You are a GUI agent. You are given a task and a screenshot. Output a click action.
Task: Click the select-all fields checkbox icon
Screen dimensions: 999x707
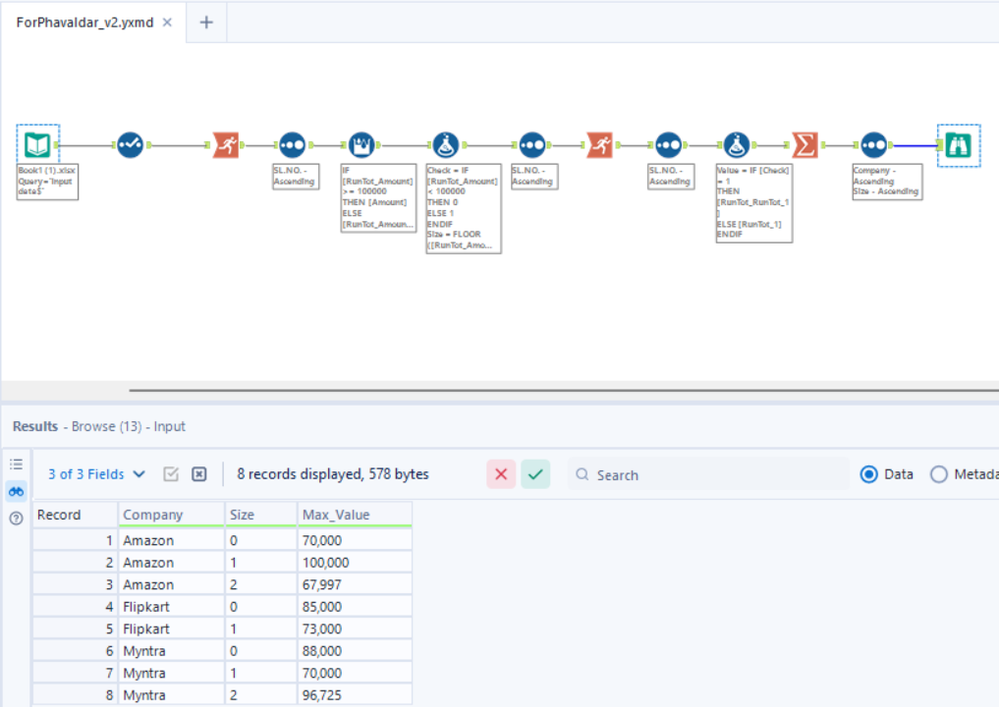(171, 474)
